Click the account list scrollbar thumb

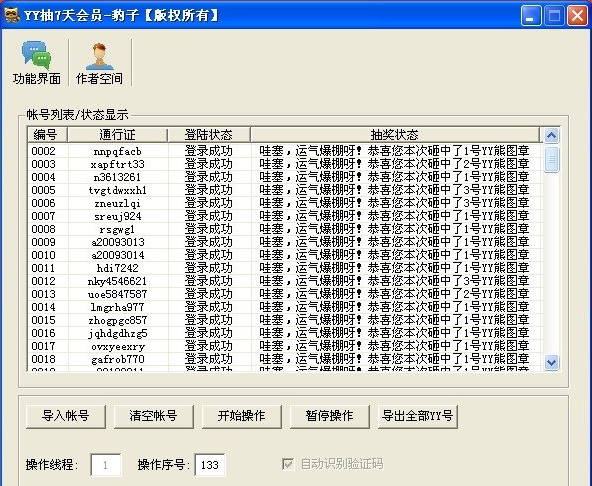(551, 159)
